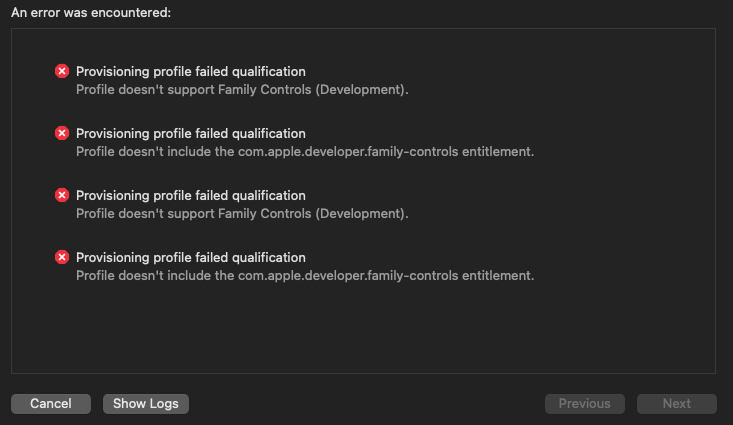Click the second 'doesn't support Family Controls' description

pyautogui.click(x=242, y=214)
